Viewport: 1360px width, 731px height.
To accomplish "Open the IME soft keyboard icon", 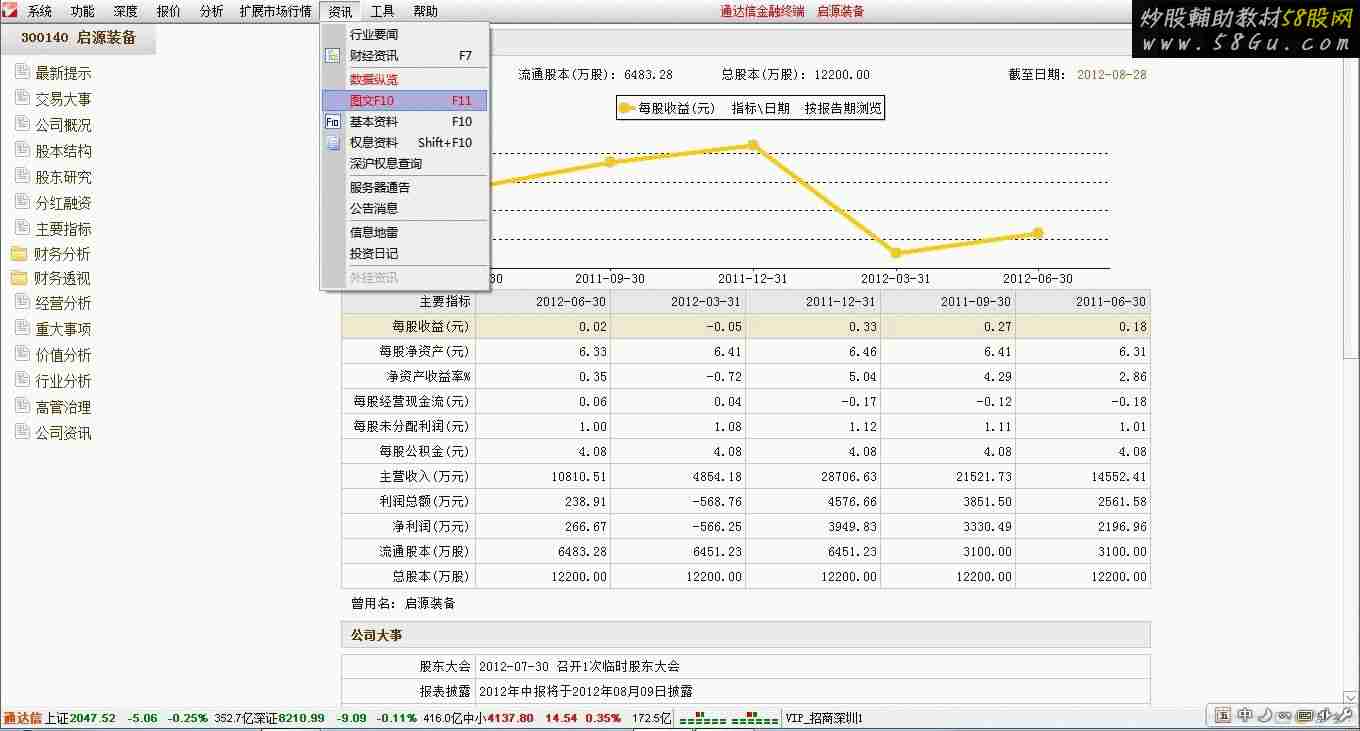I will pos(1303,715).
